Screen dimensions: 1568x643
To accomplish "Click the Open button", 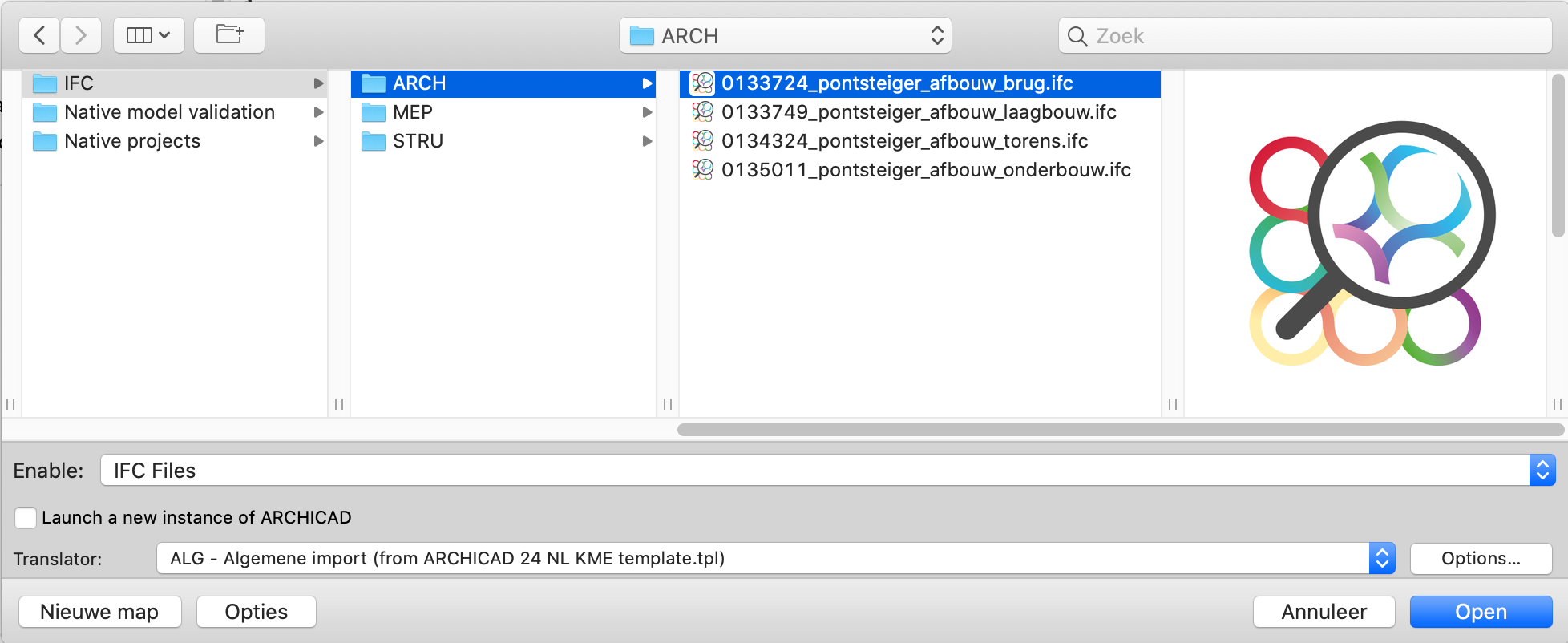I will tap(1481, 612).
